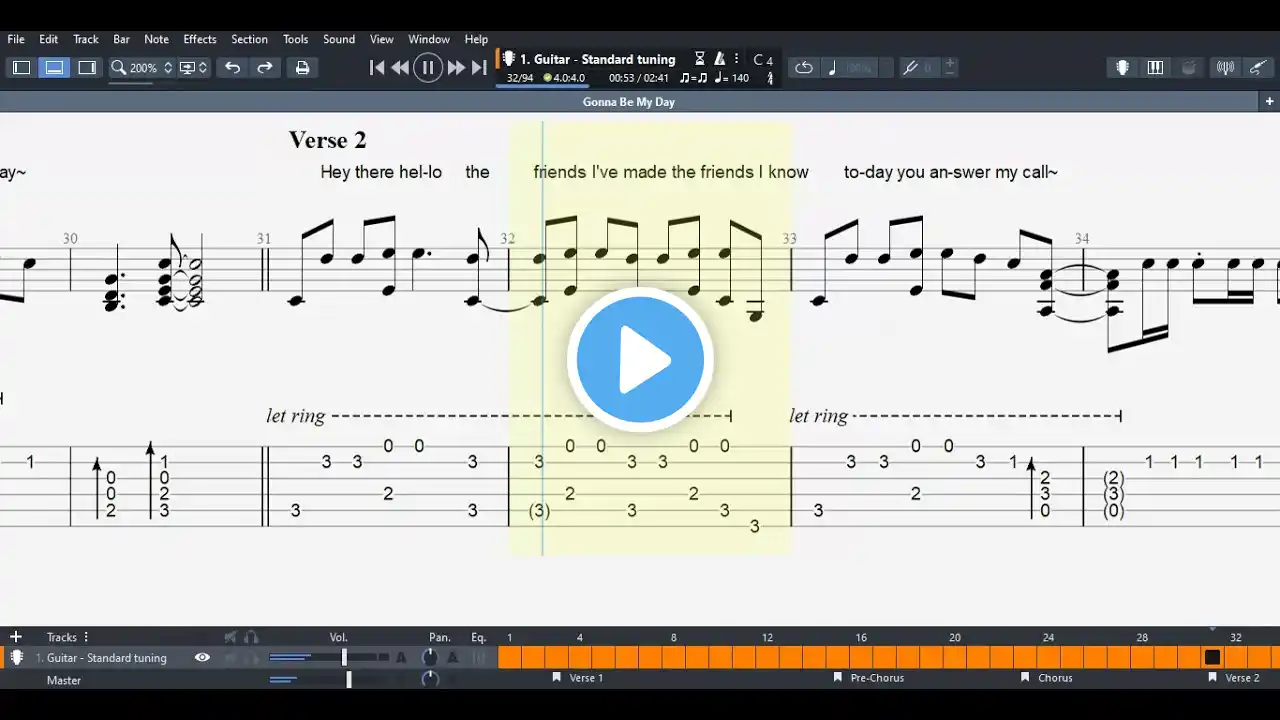1280x720 pixels.
Task: Open the Bar menu
Action: point(121,39)
